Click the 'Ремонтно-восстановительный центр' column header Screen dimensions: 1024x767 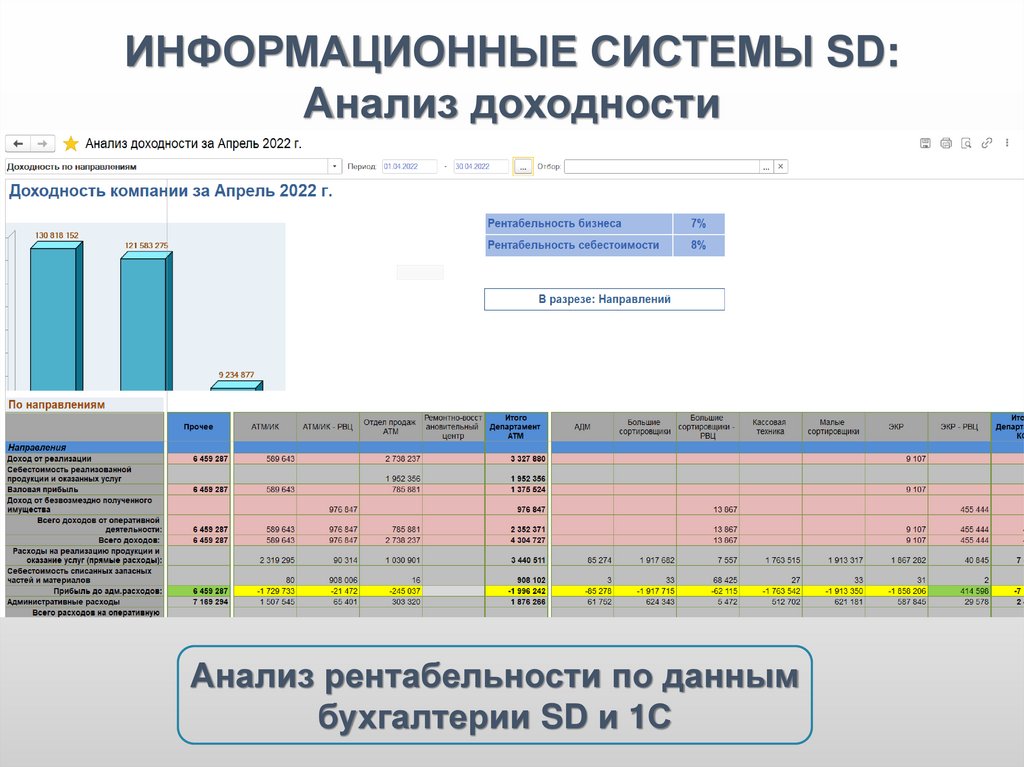click(x=453, y=427)
